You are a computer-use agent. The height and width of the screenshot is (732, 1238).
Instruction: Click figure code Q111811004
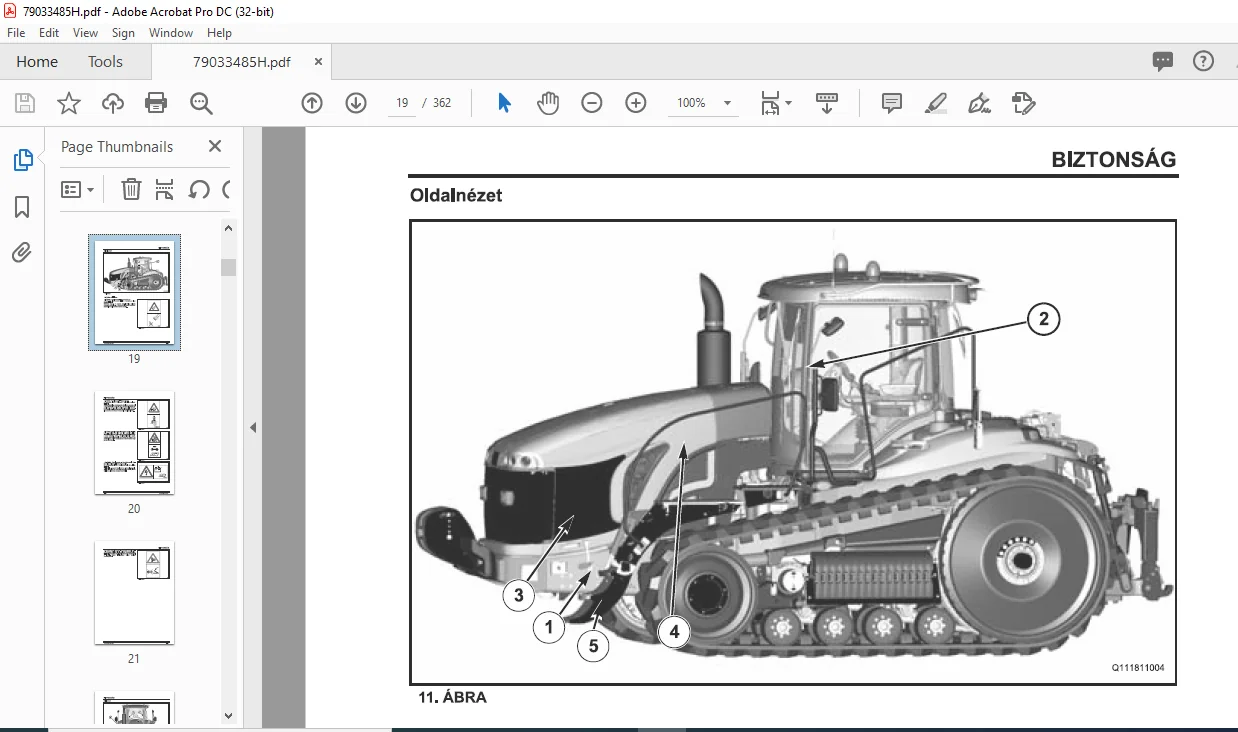[x=1138, y=668]
